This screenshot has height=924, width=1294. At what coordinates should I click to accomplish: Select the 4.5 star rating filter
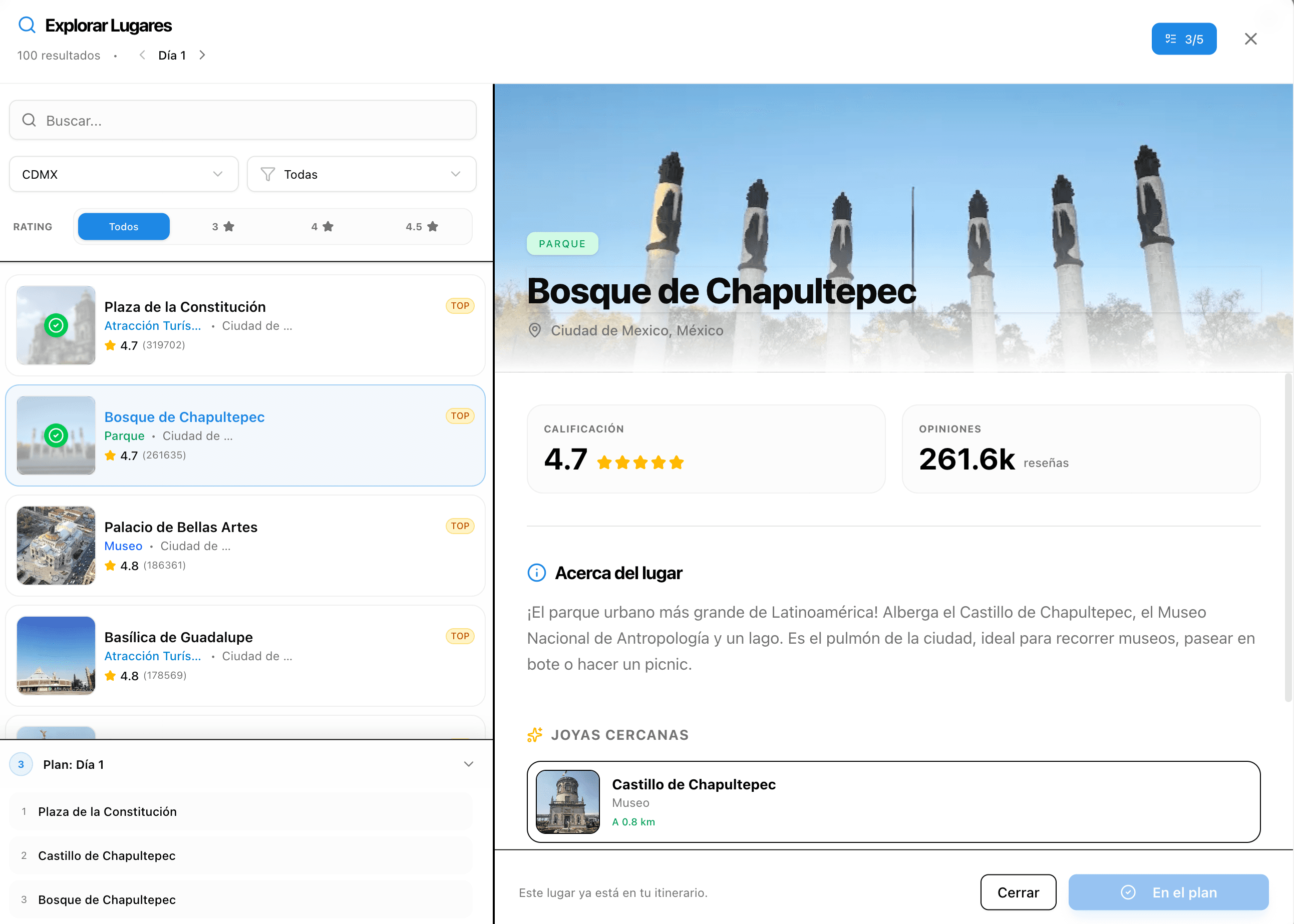tap(422, 226)
